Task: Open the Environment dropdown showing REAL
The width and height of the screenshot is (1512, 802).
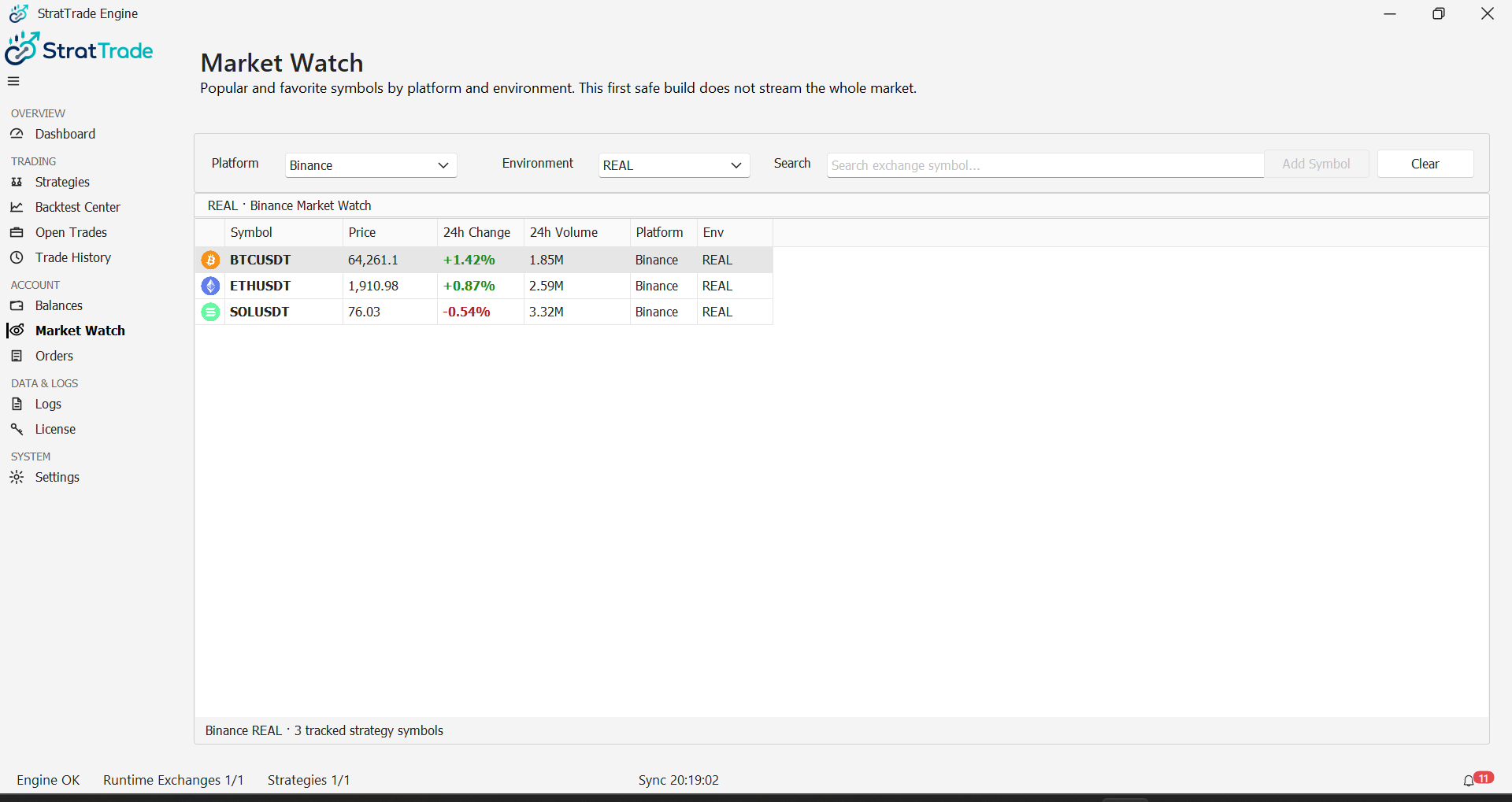Action: tap(674, 165)
